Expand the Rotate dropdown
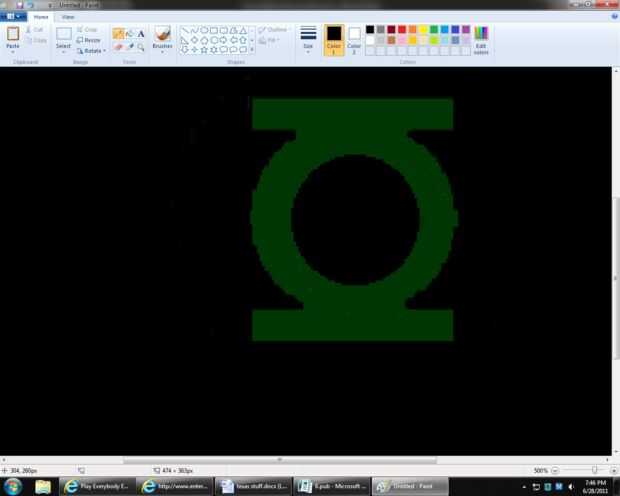Image resolution: width=620 pixels, height=496 pixels. click(91, 51)
